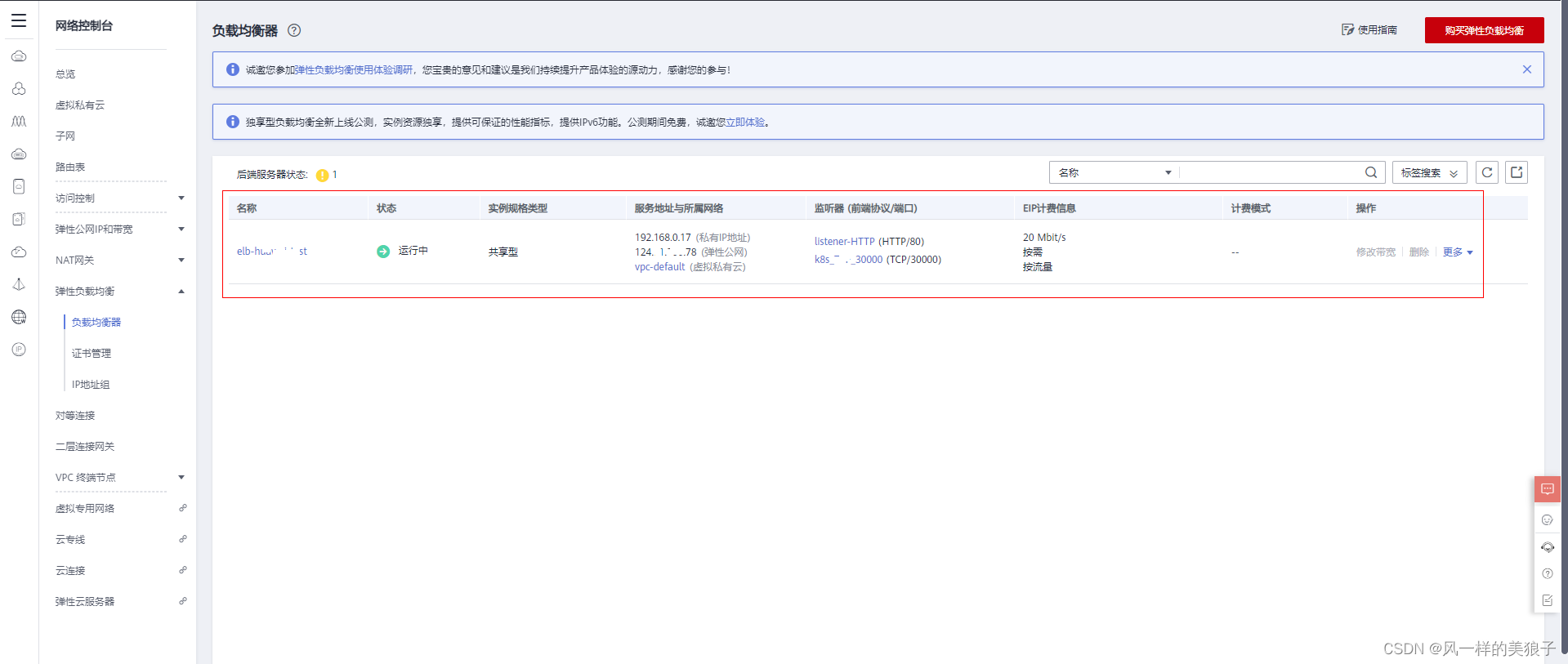Click the green running status icon
The width and height of the screenshot is (1568, 664).
pyautogui.click(x=383, y=252)
